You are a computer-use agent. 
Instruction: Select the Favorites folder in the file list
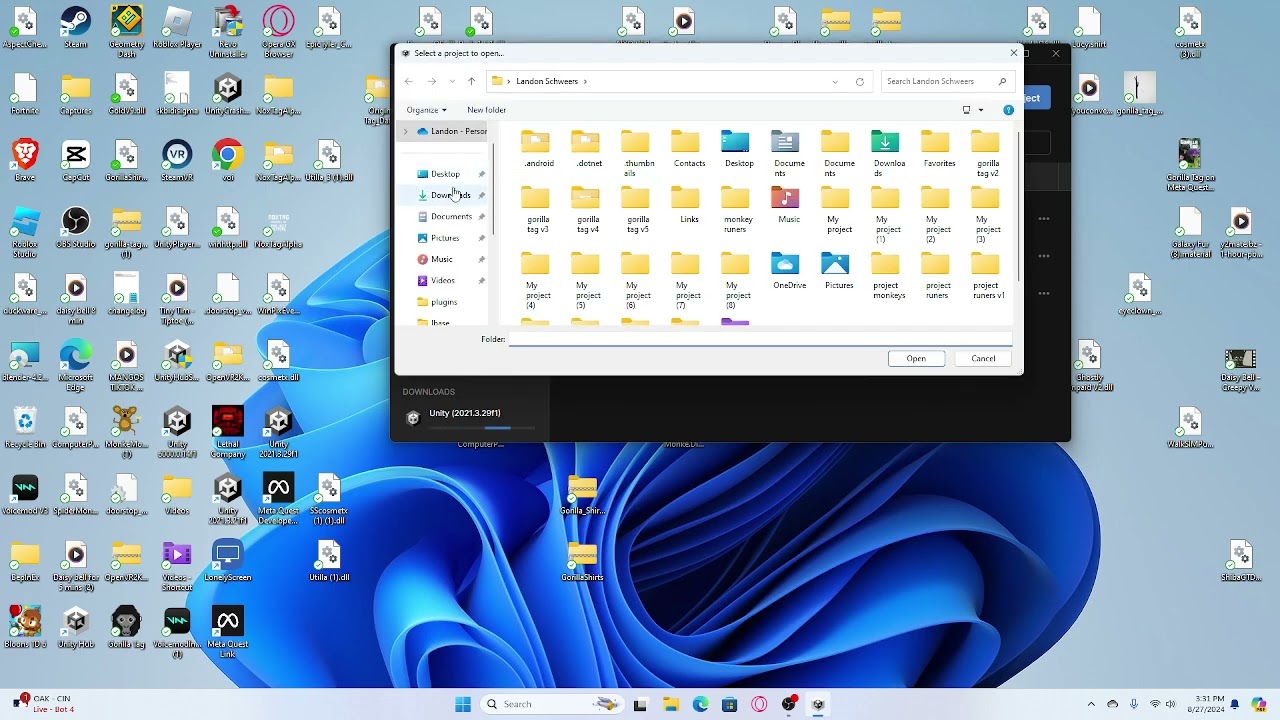[x=939, y=150]
